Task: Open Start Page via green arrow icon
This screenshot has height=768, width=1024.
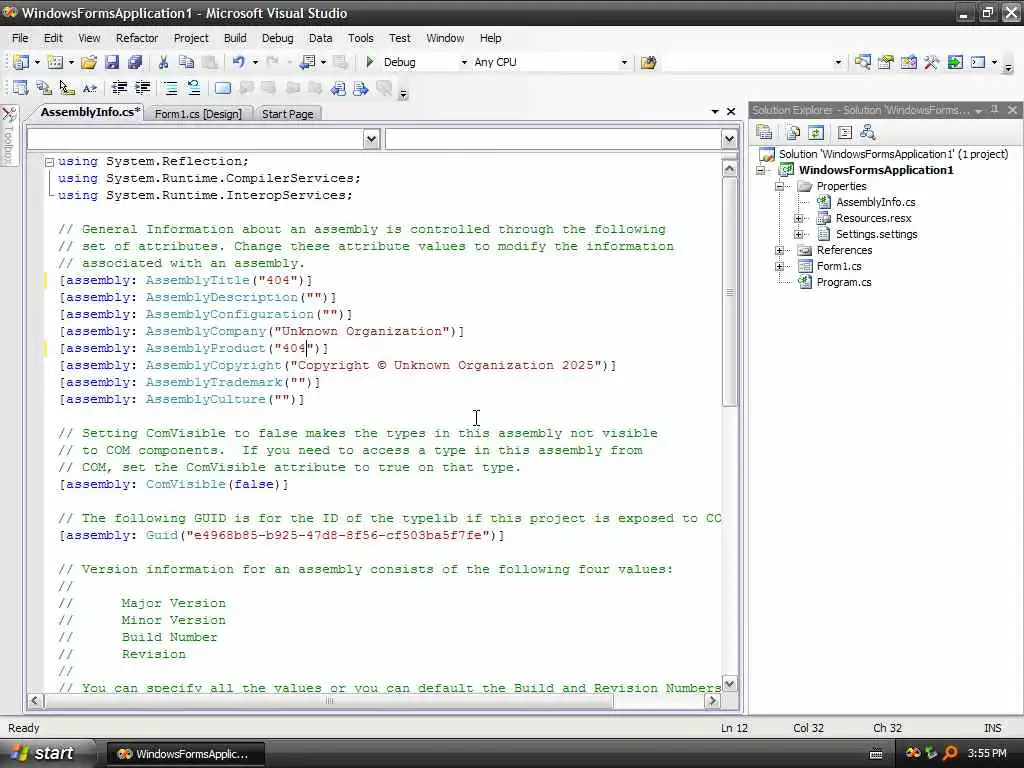Action: [x=955, y=62]
